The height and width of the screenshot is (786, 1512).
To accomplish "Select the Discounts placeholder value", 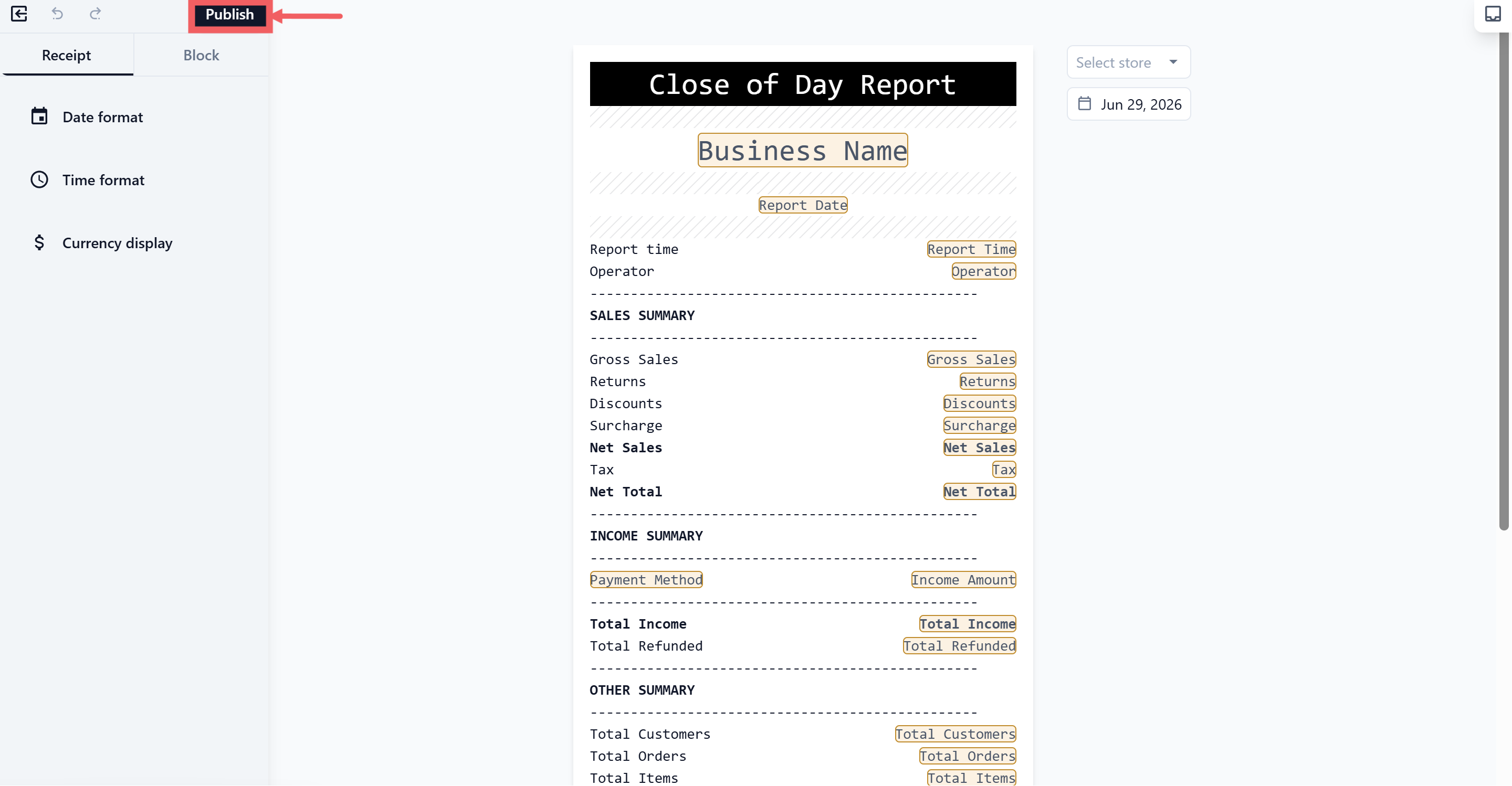I will pos(980,403).
